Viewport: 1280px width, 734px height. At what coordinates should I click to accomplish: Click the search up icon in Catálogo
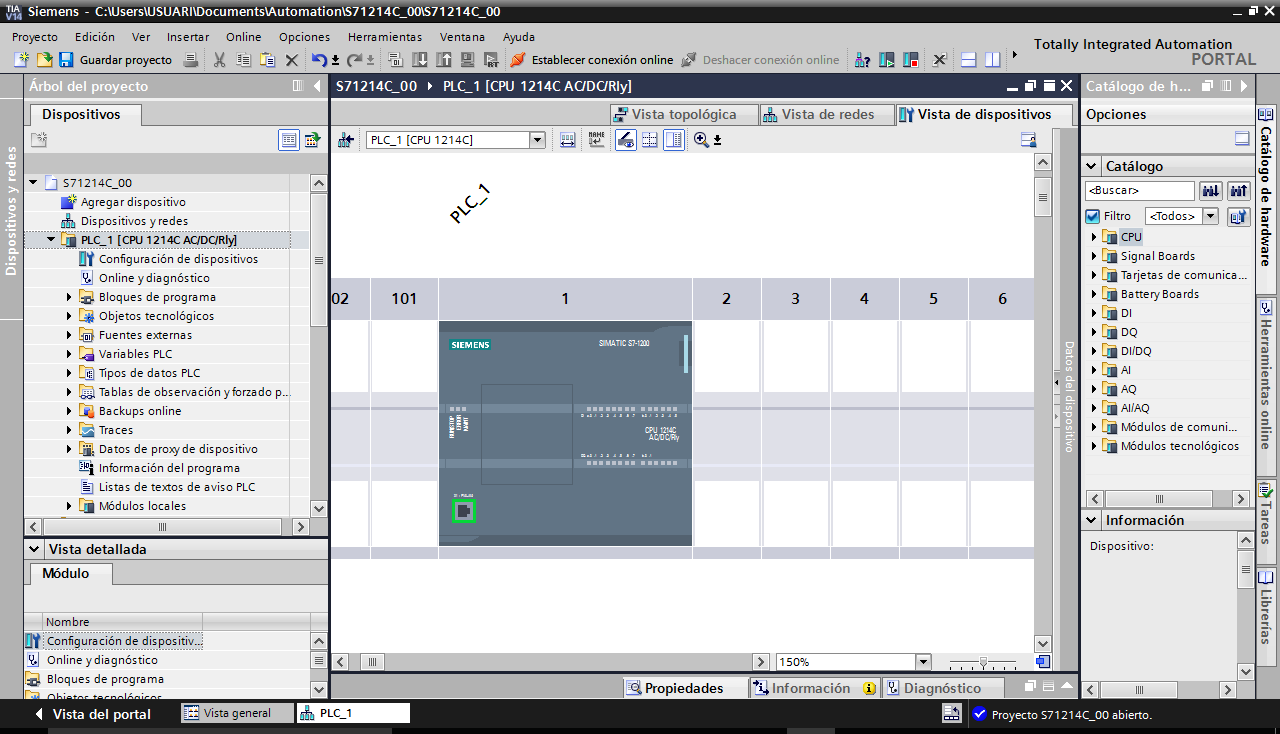(1239, 190)
